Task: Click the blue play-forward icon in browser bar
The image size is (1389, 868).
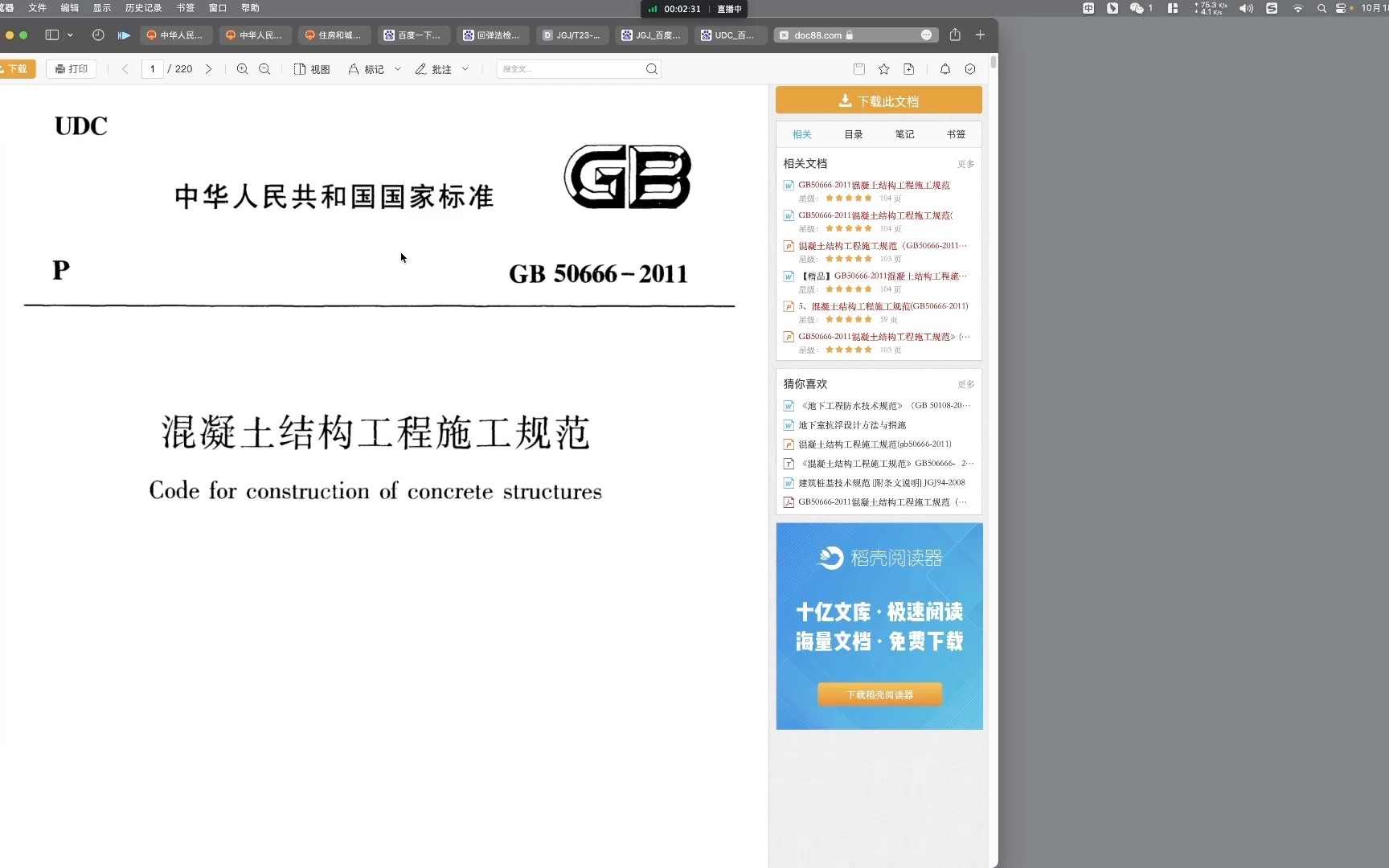Action: coord(124,35)
